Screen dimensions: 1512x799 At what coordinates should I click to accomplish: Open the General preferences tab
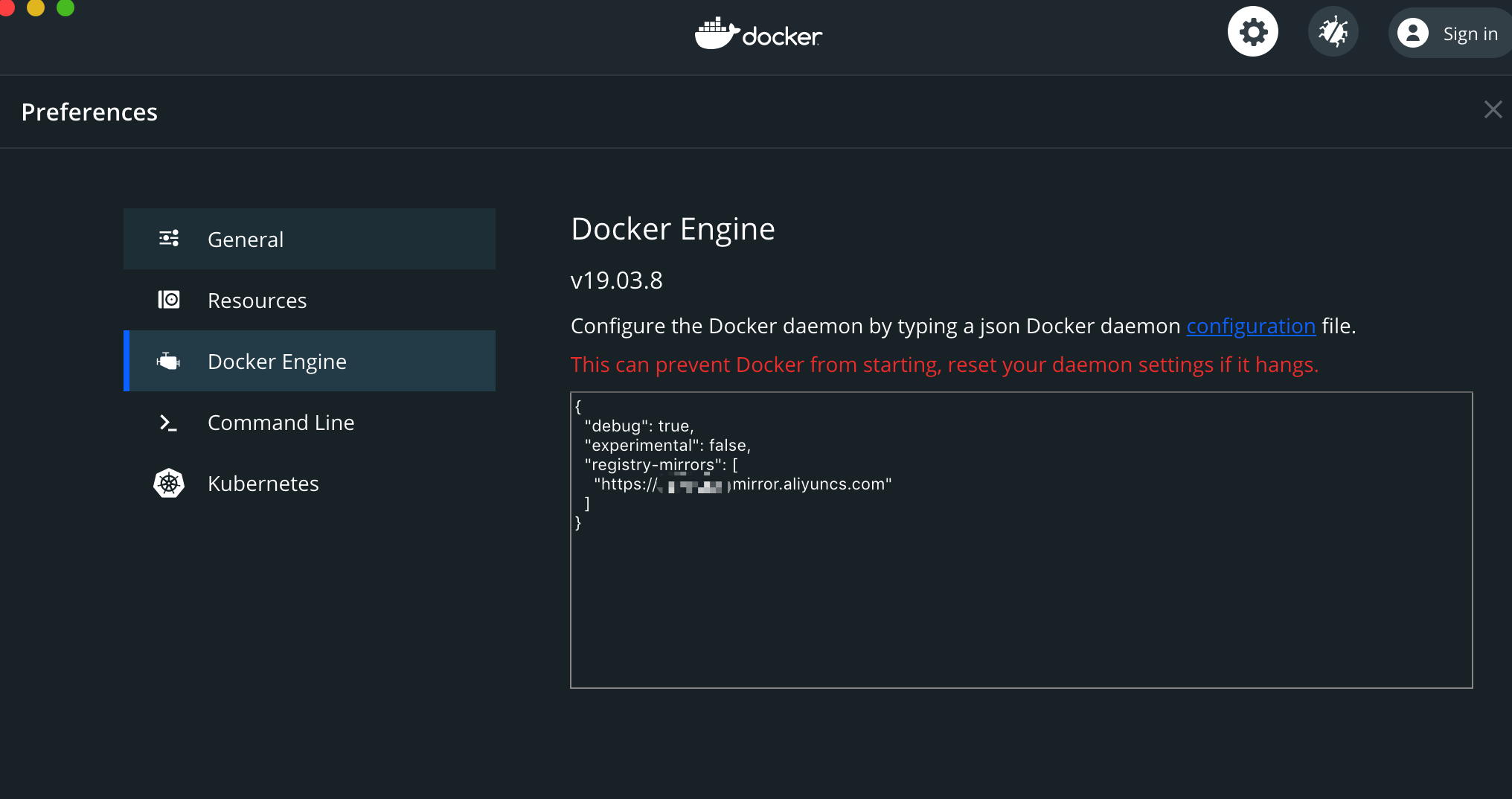pyautogui.click(x=310, y=239)
